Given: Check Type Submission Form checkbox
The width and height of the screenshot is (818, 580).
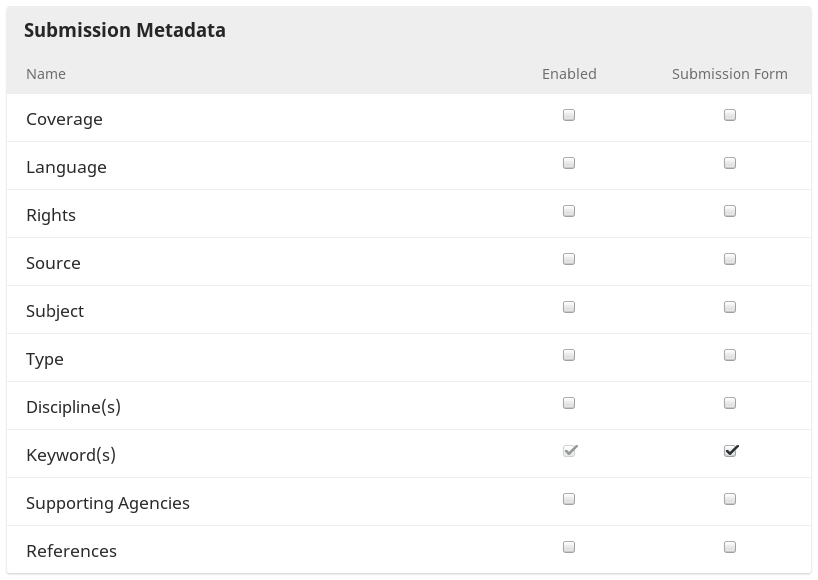Looking at the screenshot, I should 730,355.
